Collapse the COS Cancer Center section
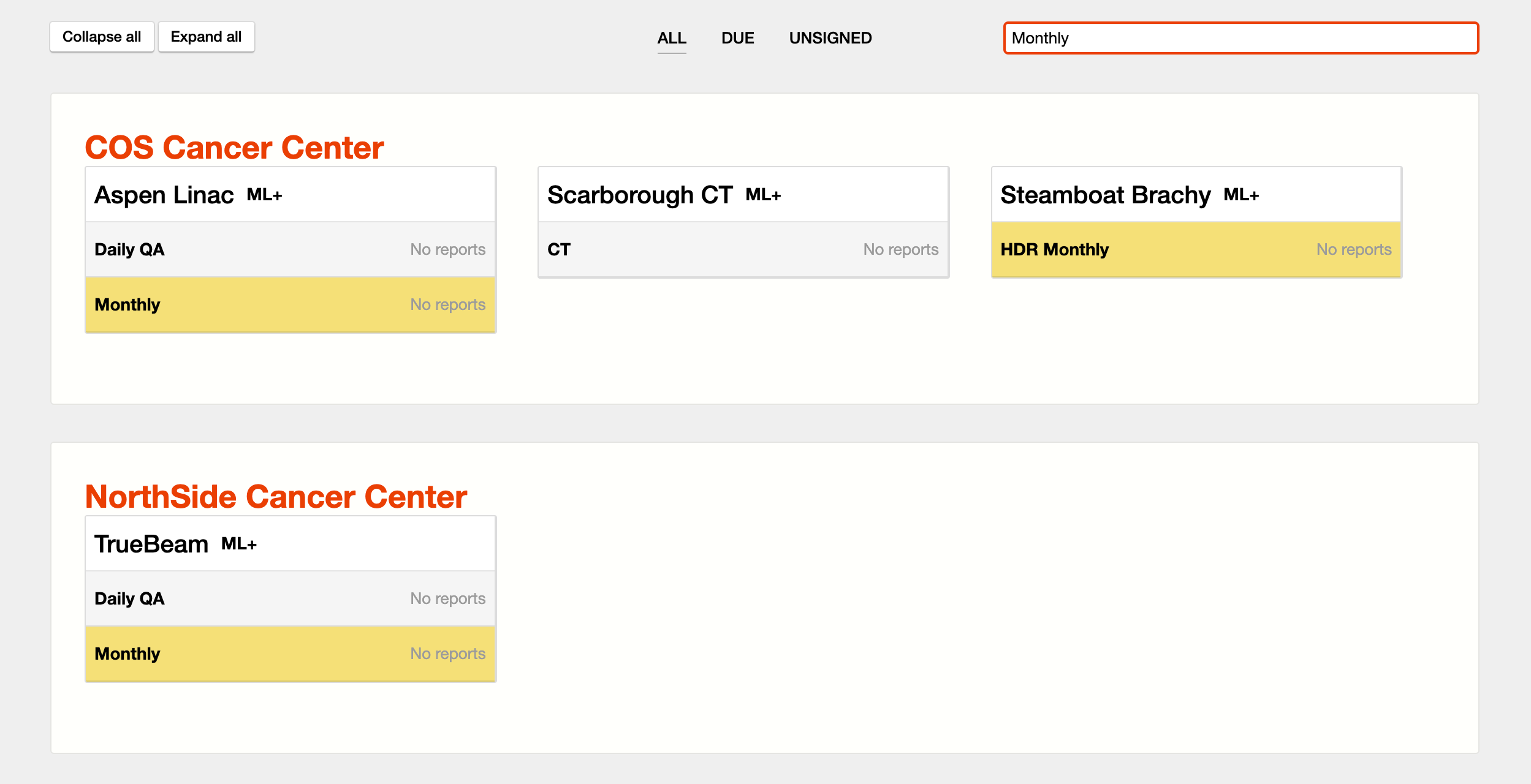Image resolution: width=1531 pixels, height=784 pixels. (234, 147)
